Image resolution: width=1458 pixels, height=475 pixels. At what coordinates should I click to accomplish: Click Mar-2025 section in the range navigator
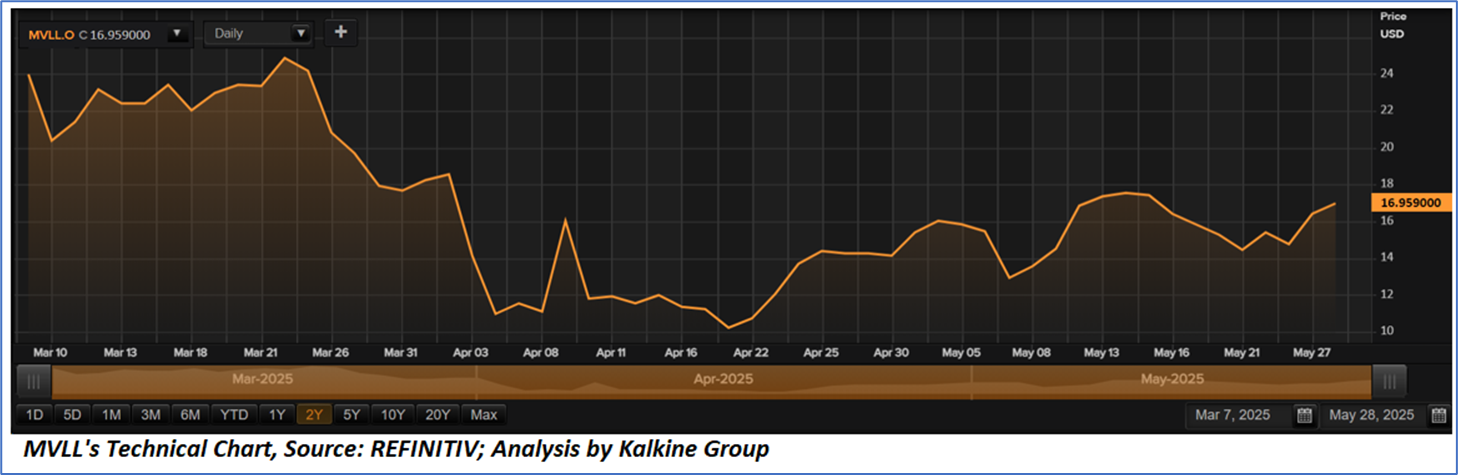tap(264, 380)
